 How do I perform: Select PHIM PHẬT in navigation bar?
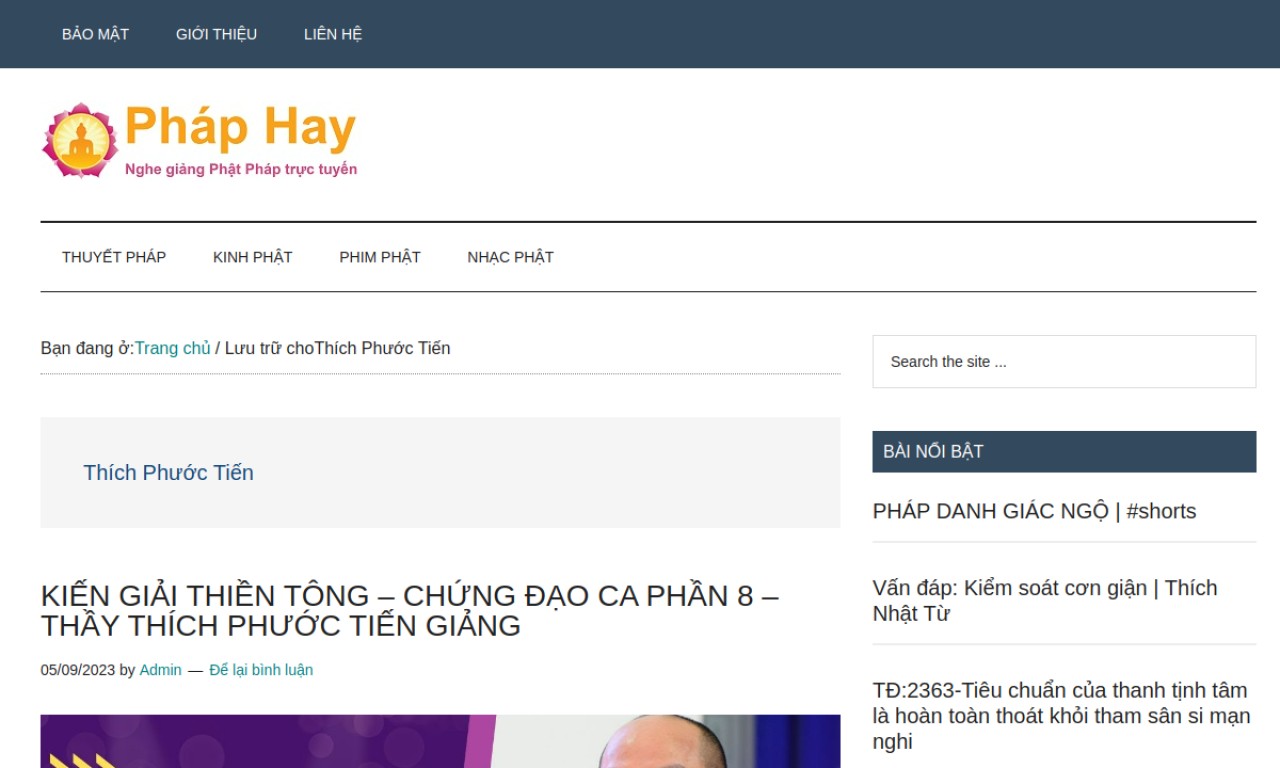pyautogui.click(x=380, y=257)
